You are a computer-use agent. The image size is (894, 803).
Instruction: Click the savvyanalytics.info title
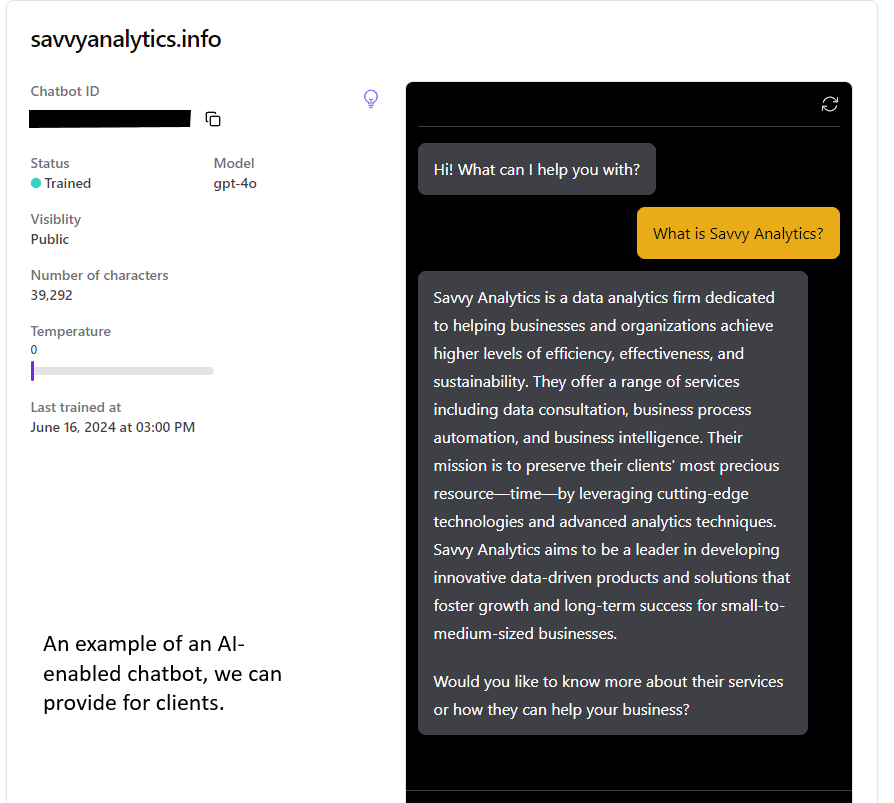126,39
